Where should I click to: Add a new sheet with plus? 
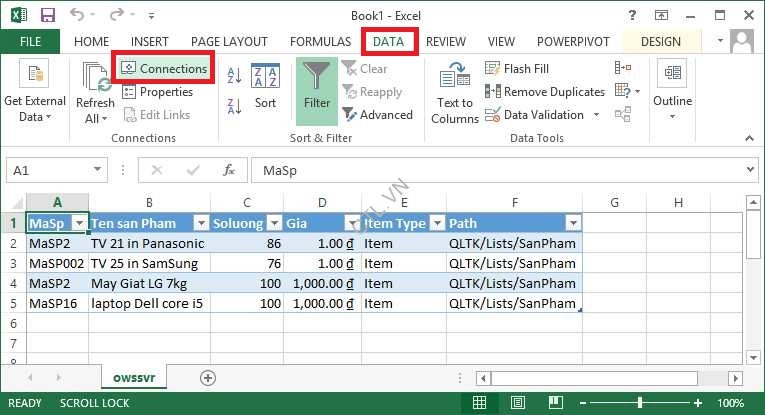click(208, 378)
